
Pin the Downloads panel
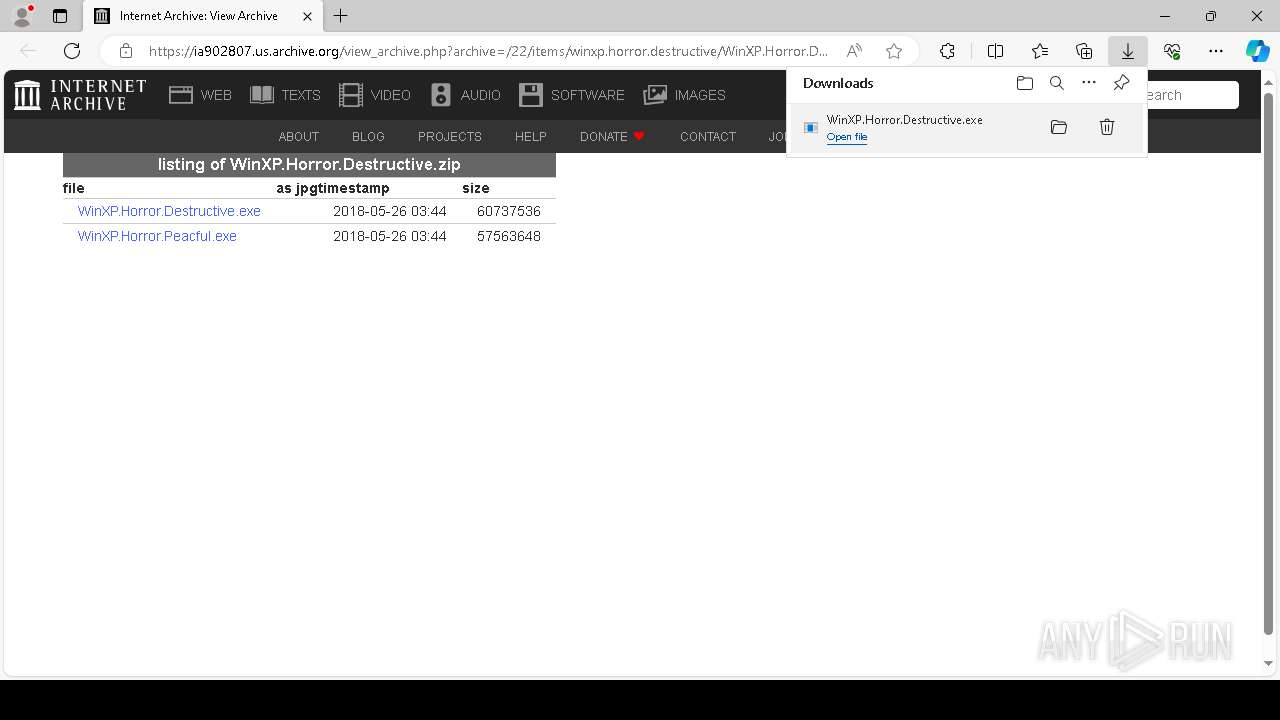coord(1121,83)
